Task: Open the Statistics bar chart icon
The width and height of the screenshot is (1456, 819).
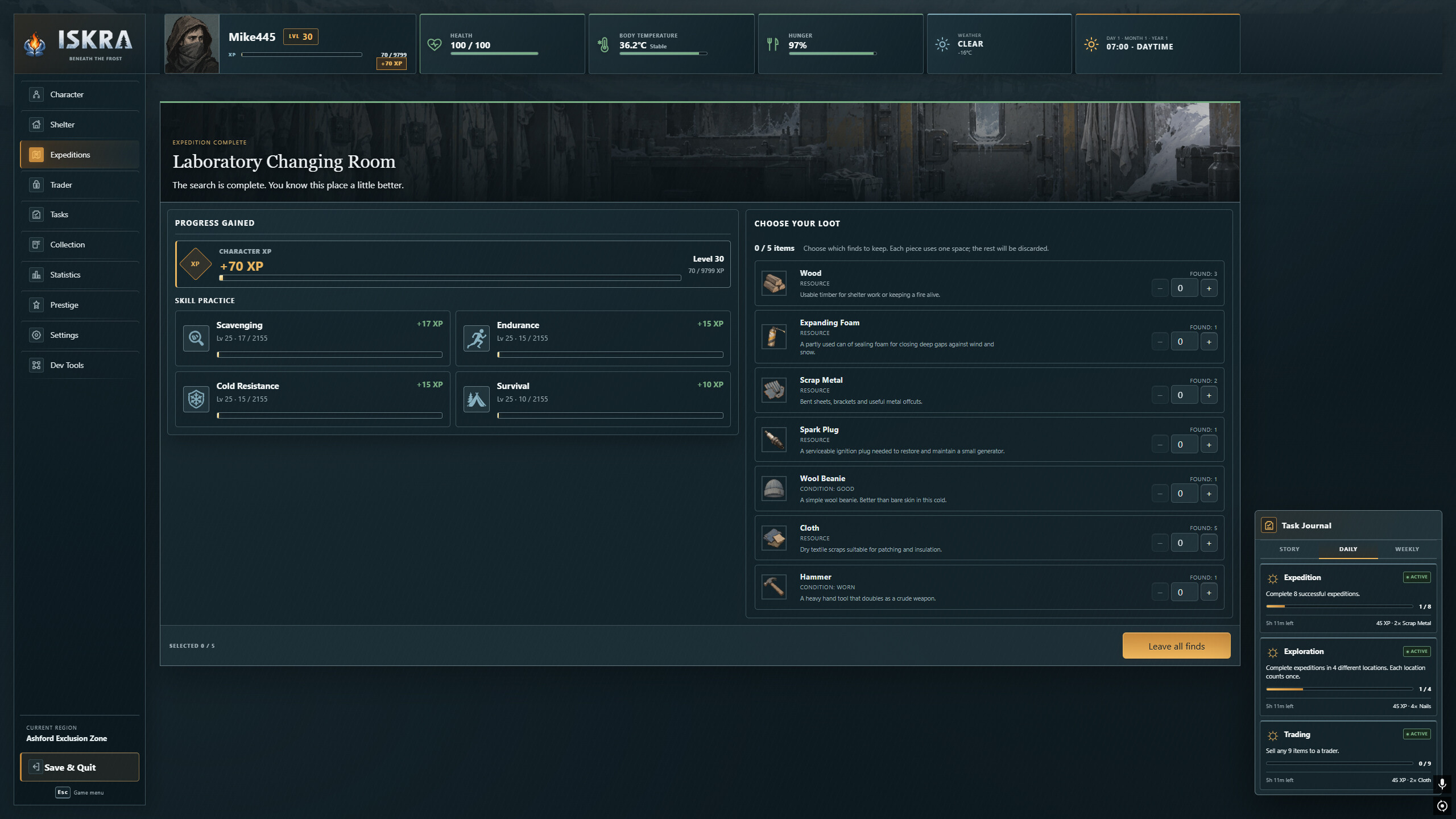Action: 36,275
